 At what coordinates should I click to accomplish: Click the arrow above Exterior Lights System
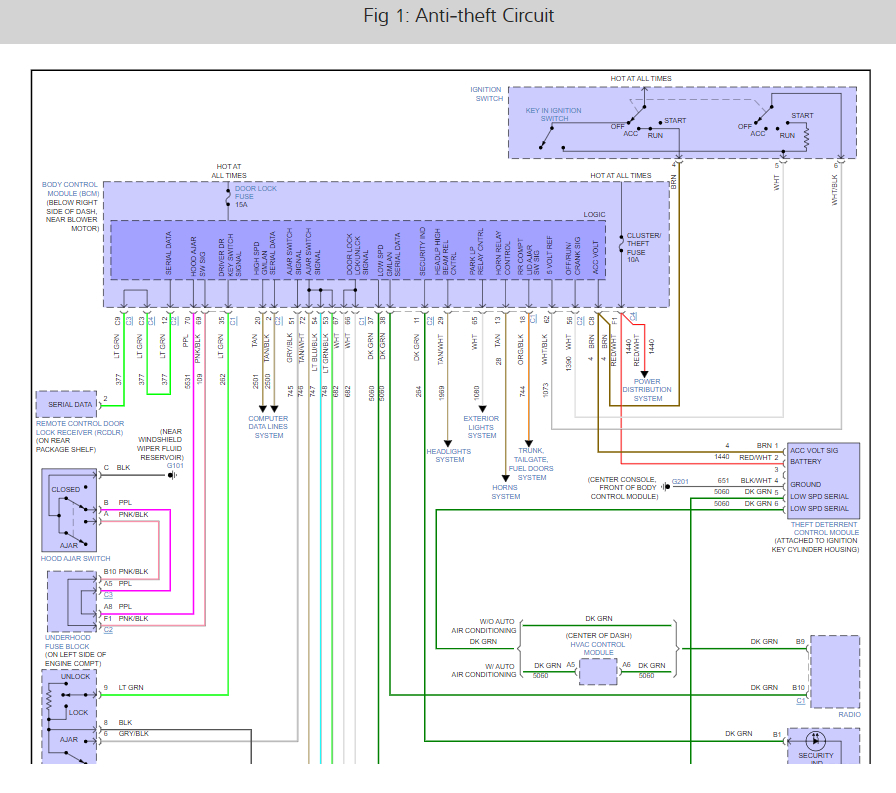482,408
